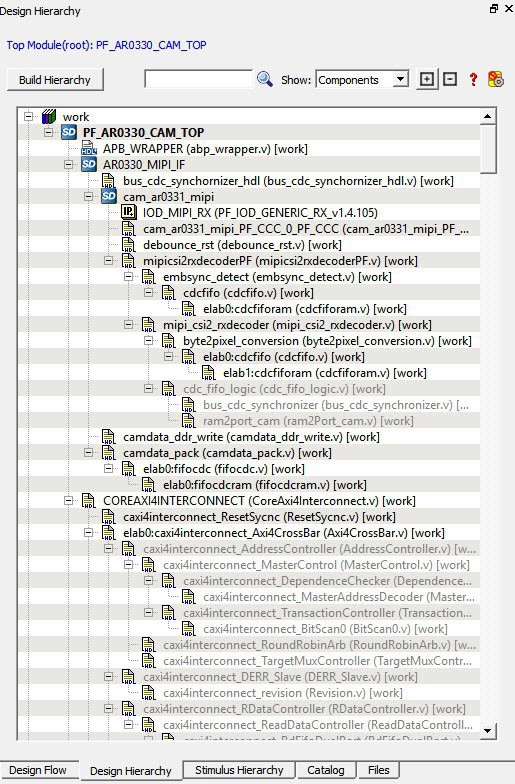Click the expand-all plus icon
The width and height of the screenshot is (515, 784).
pos(426,80)
